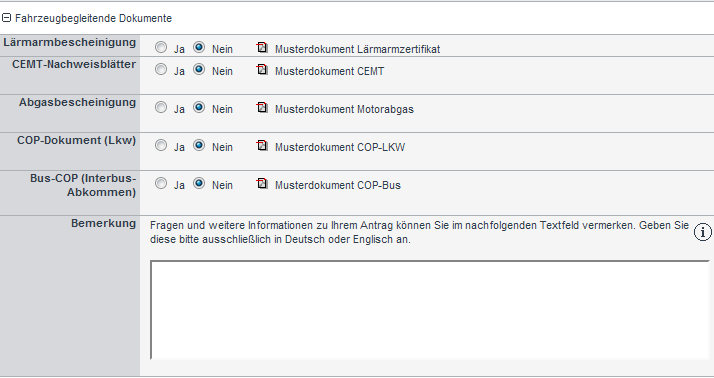Open PDF icon beside Musterdokument CEMT
This screenshot has height=378, width=714.
coord(262,69)
